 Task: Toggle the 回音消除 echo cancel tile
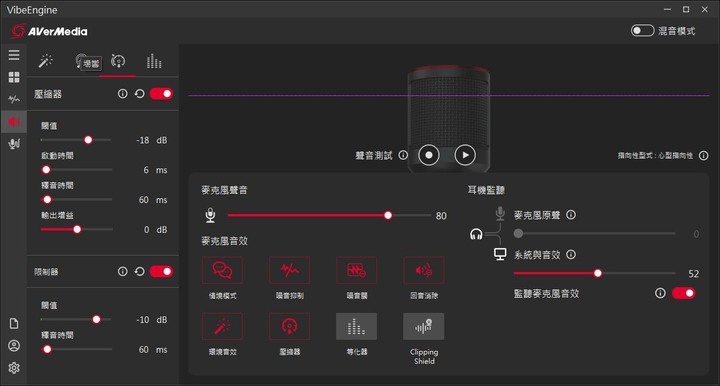coord(423,270)
